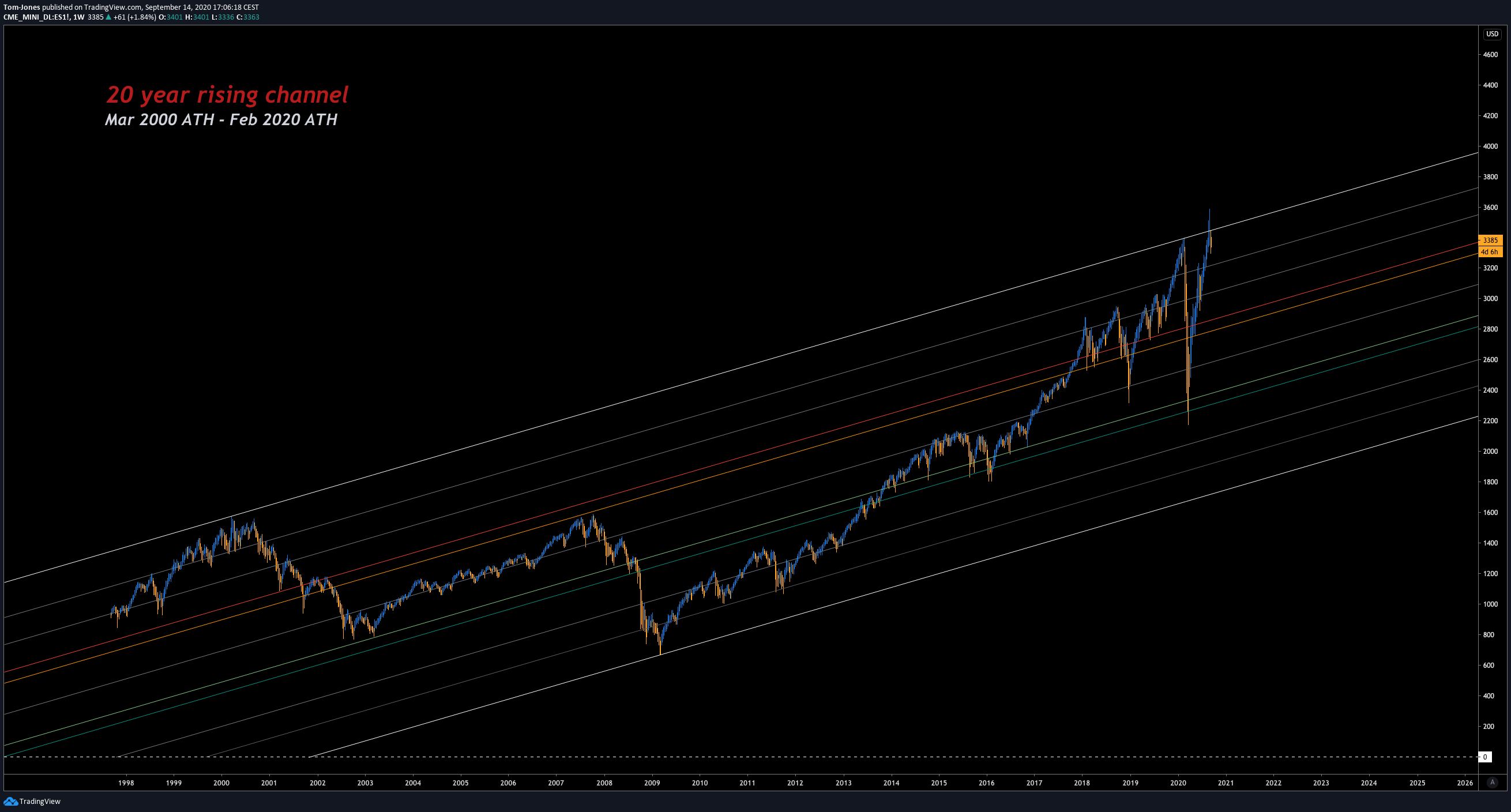Screen dimensions: 1511x812
Task: Click the 3600 price scale label
Action: 1490,208
